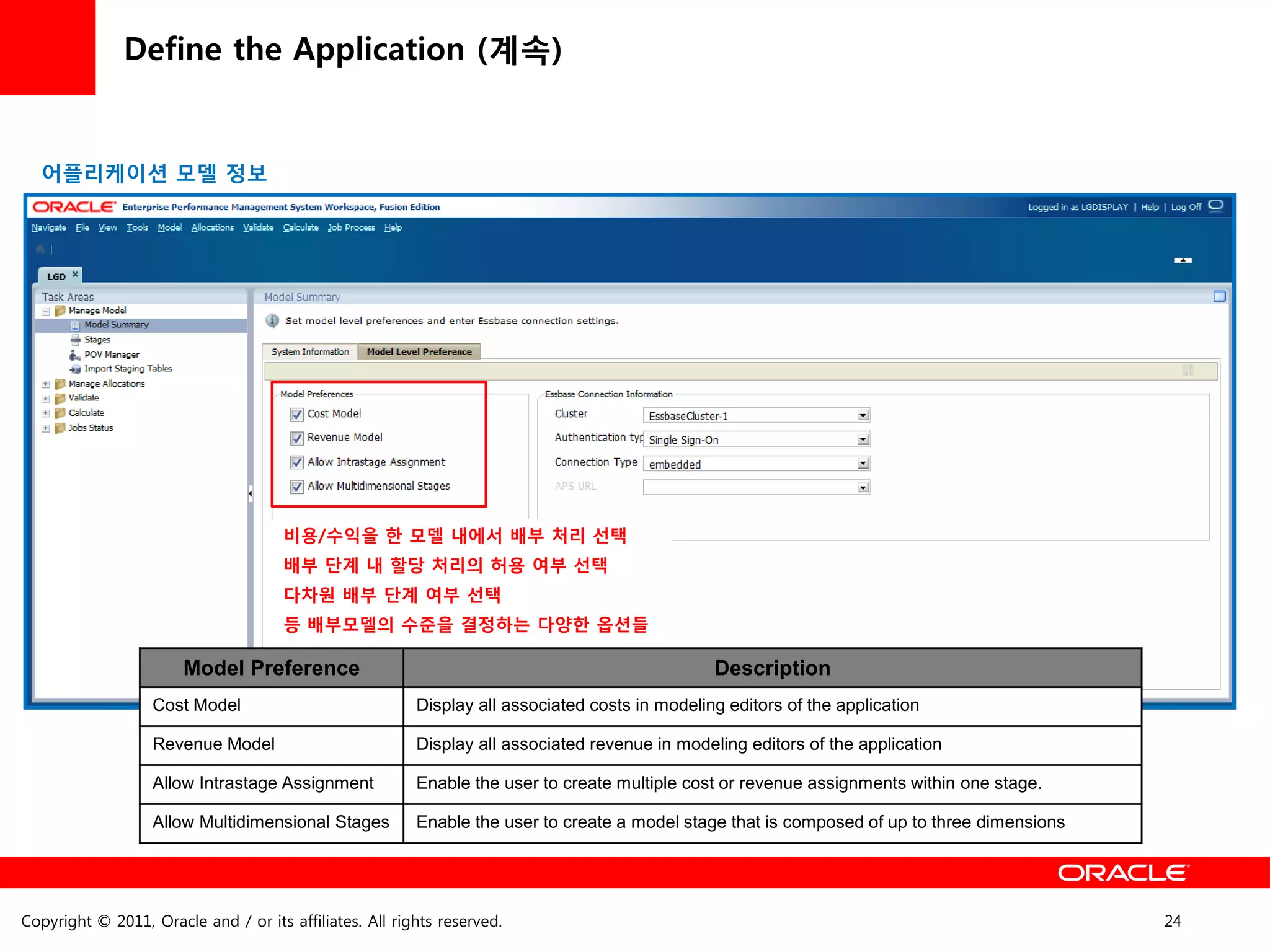Click the Log Off link
Image resolution: width=1270 pixels, height=952 pixels.
click(1186, 207)
